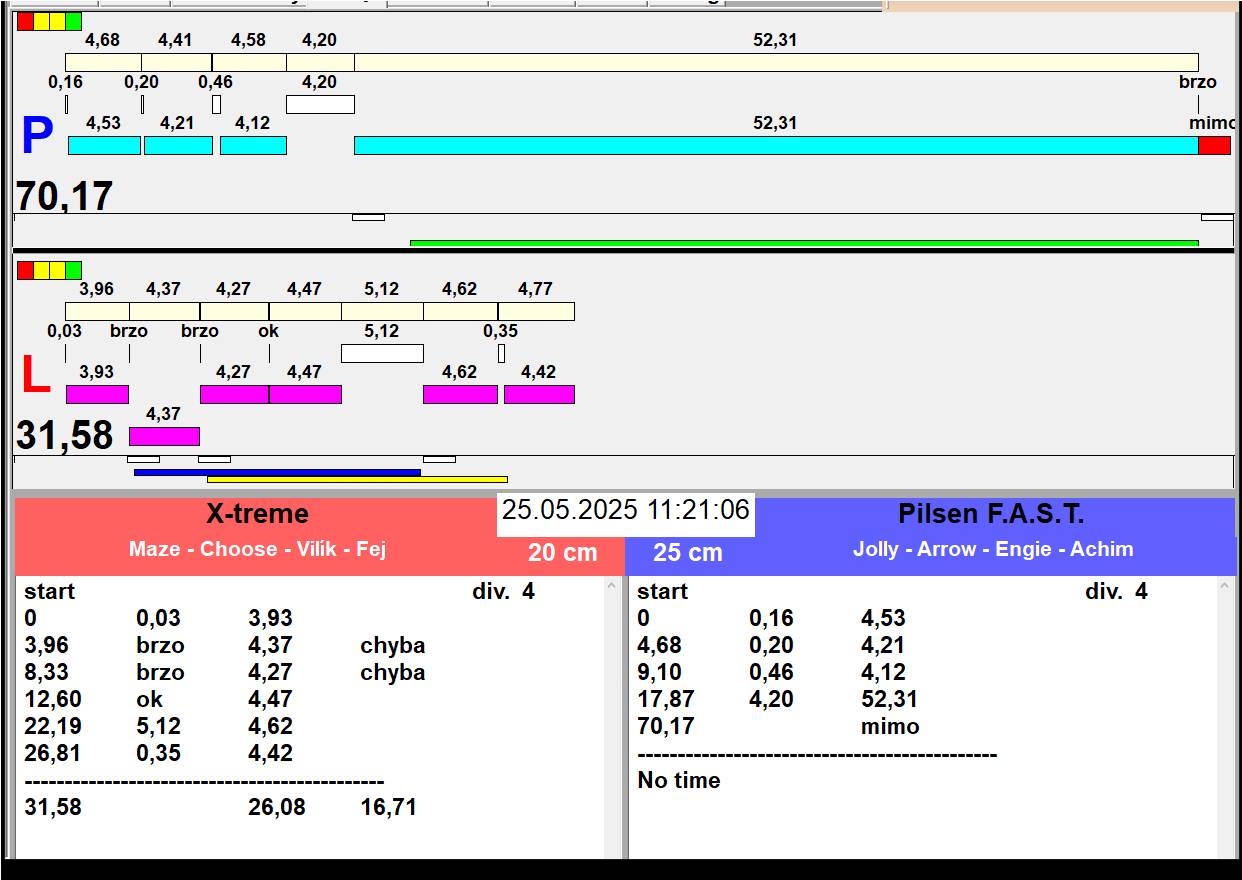This screenshot has height=880, width=1242.
Task: Click the No time result text
Action: coord(678,780)
